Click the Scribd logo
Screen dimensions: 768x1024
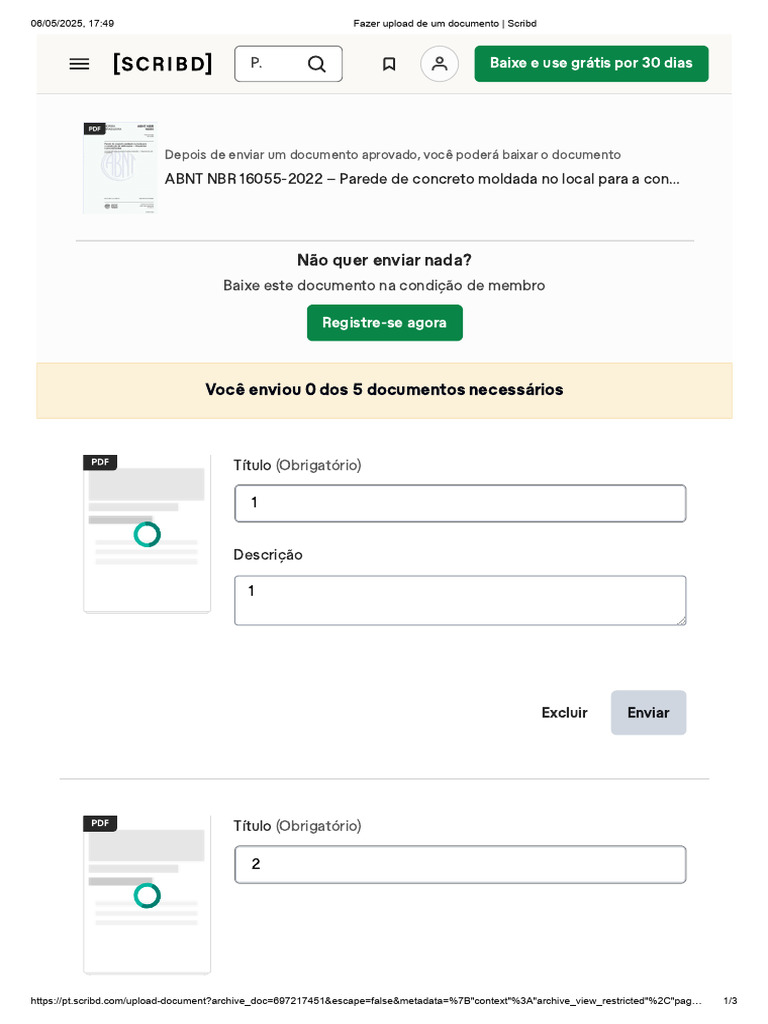[x=163, y=64]
